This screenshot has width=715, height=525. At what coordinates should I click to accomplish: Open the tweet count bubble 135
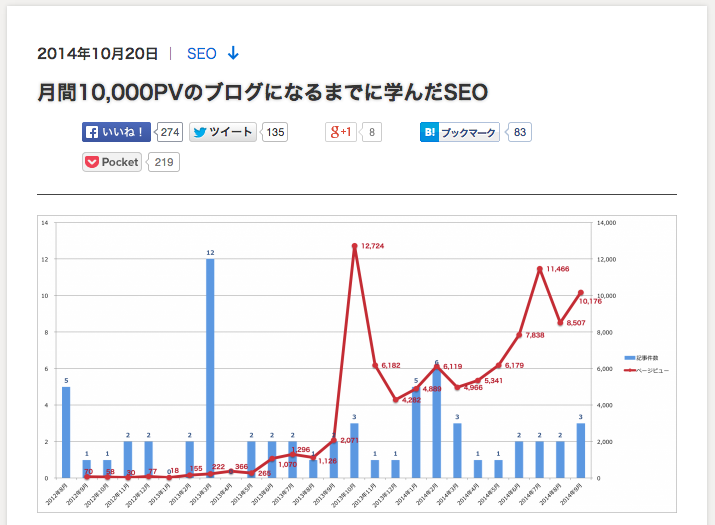(x=275, y=132)
